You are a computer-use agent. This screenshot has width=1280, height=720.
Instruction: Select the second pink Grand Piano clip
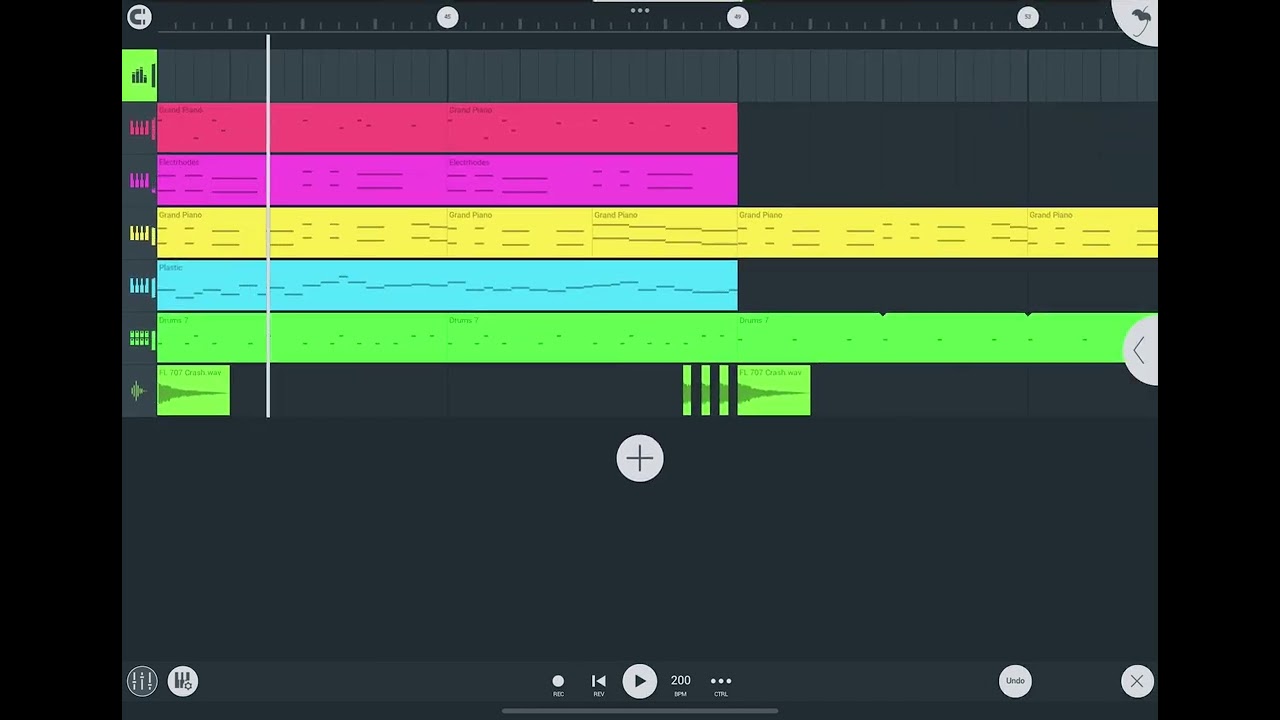(592, 128)
